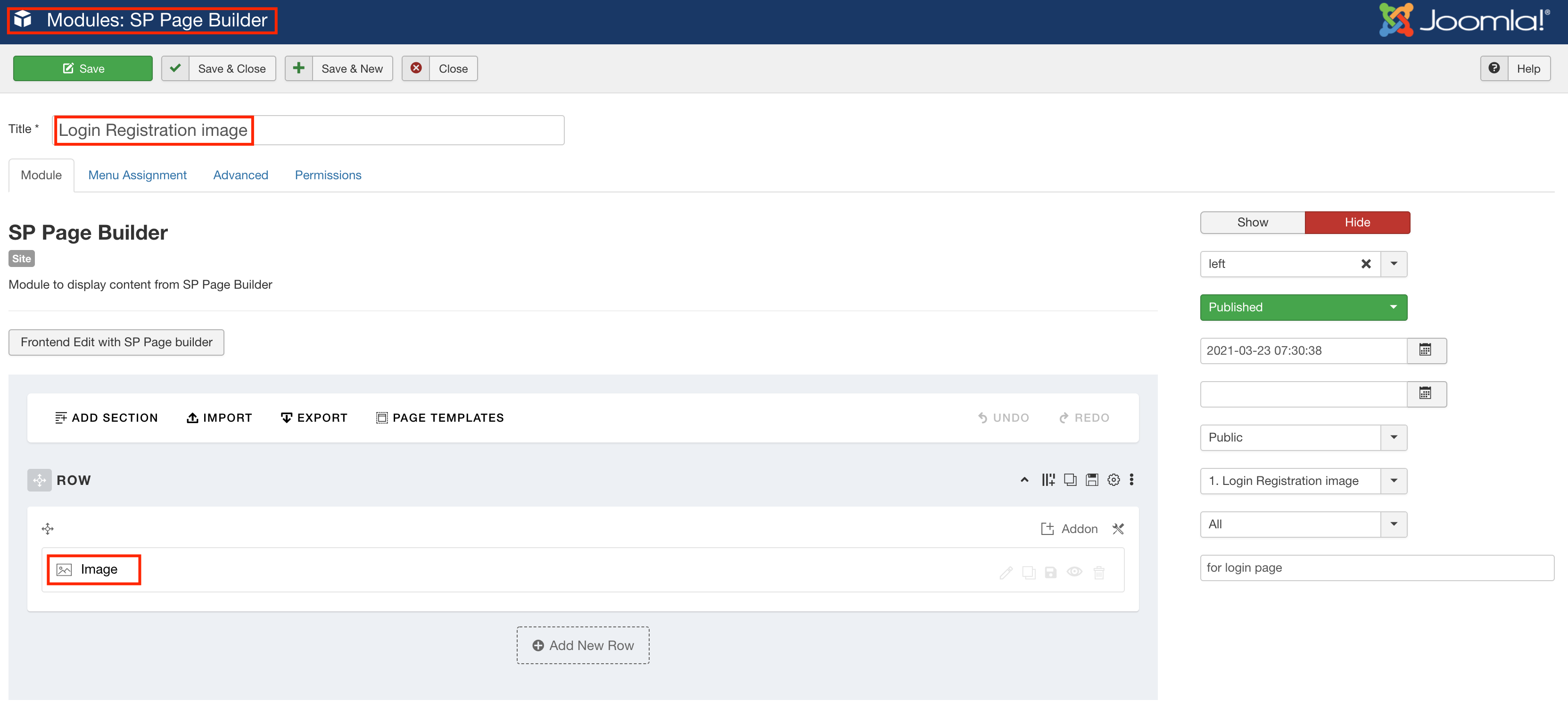The width and height of the screenshot is (1568, 717).
Task: Collapse the row with the chevron up
Action: click(1024, 480)
